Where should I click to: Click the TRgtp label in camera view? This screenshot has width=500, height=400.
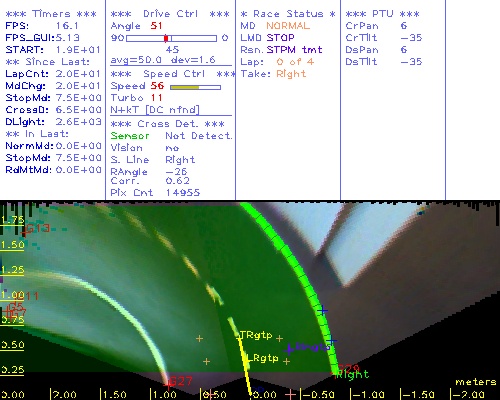tap(256, 335)
